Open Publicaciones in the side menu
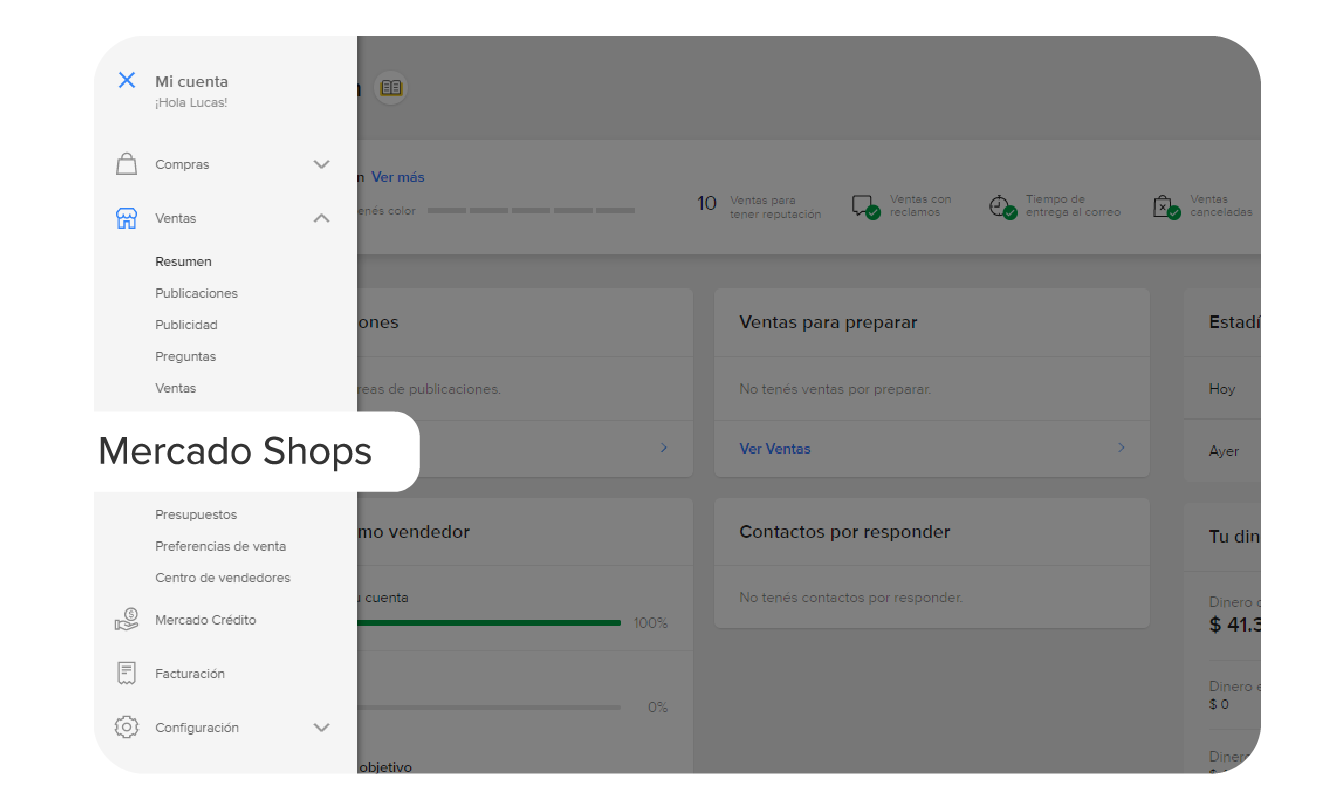 196,293
